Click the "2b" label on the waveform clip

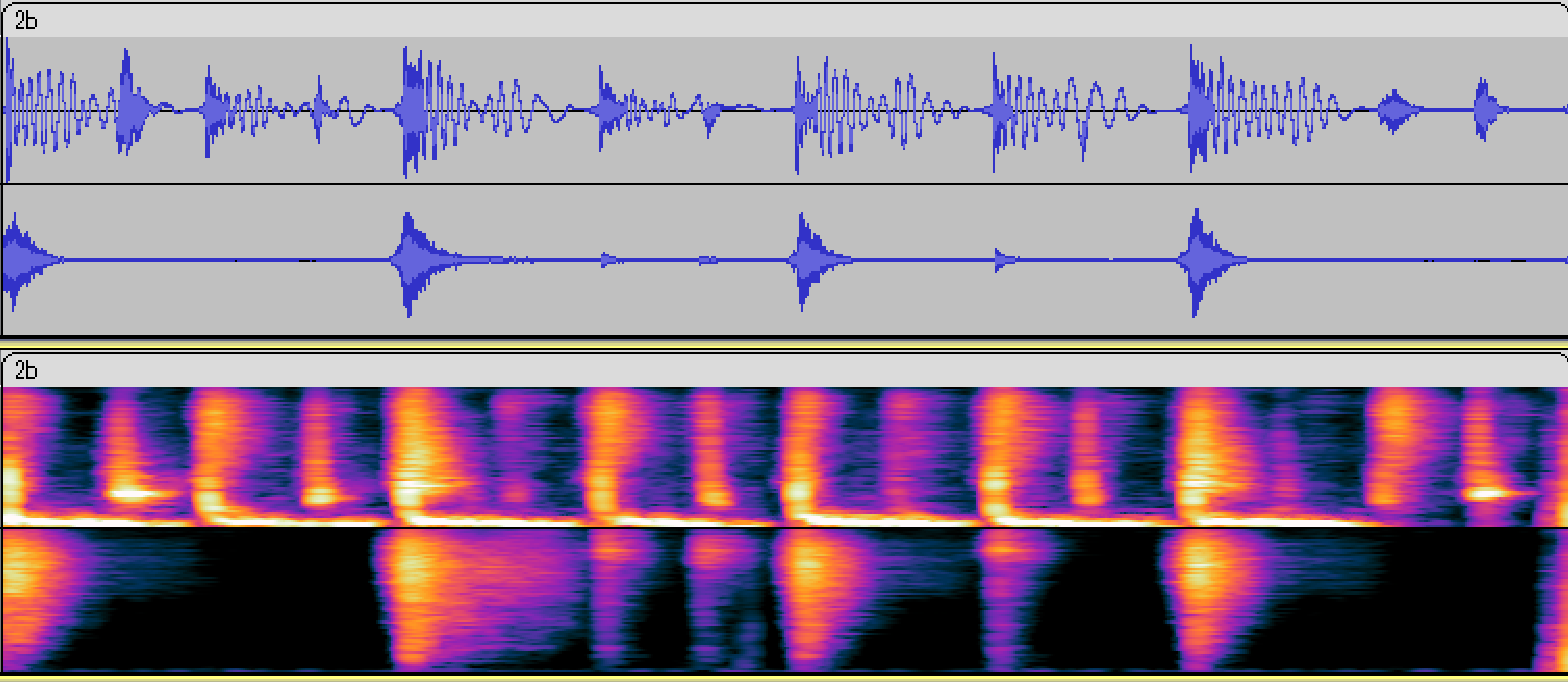click(x=26, y=22)
